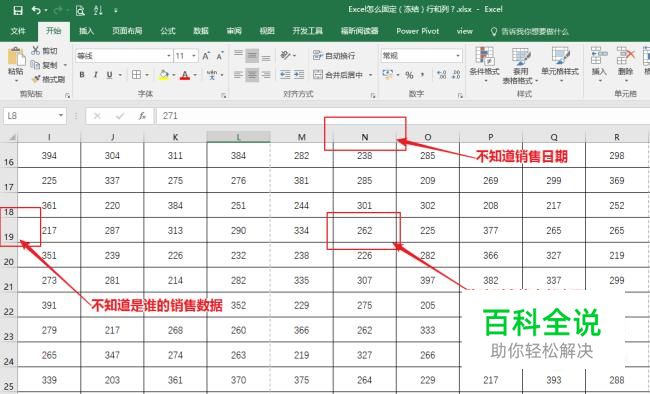The height and width of the screenshot is (394, 650).
Task: Click the formula bar showing 271
Action: pos(402,116)
